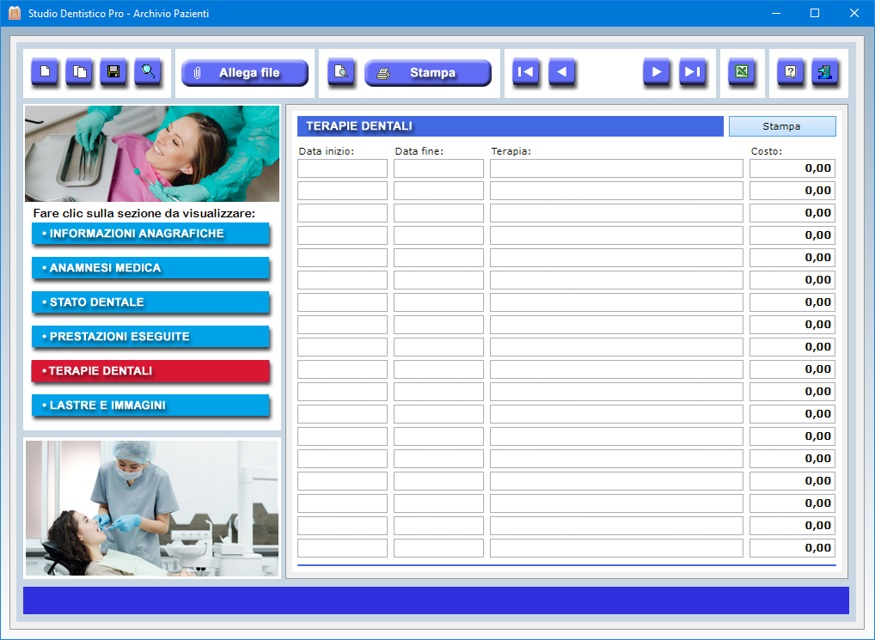Show Prestazioni Eseguite section
The image size is (875, 640).
151,336
